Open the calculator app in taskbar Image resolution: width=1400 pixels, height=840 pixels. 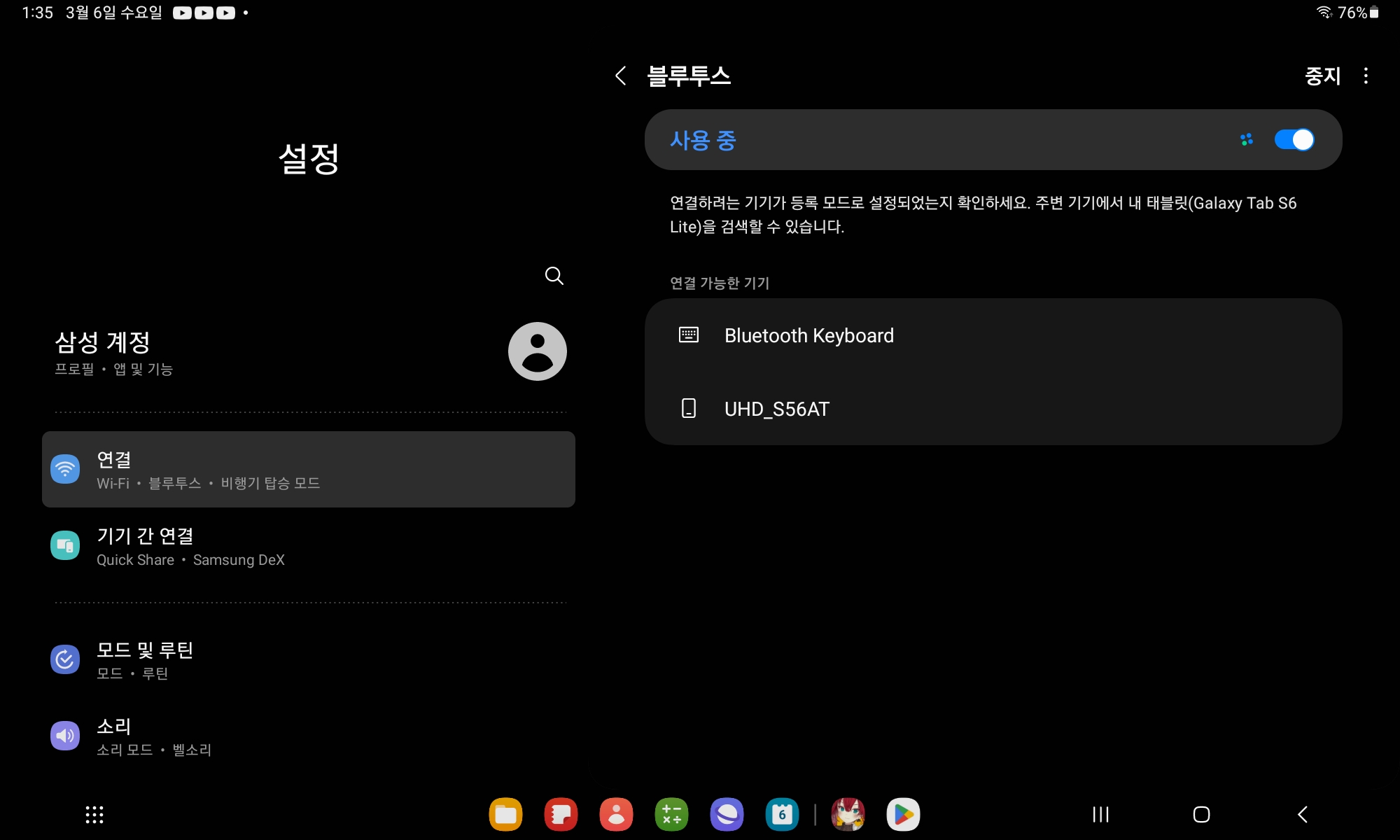(671, 814)
